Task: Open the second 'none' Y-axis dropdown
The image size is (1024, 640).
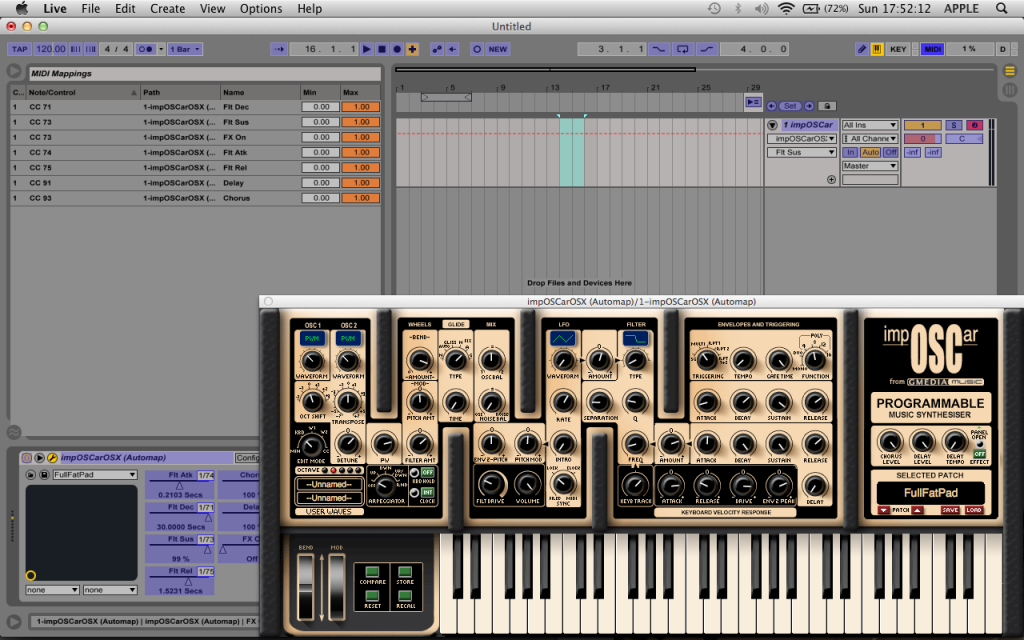Action: 110,590
